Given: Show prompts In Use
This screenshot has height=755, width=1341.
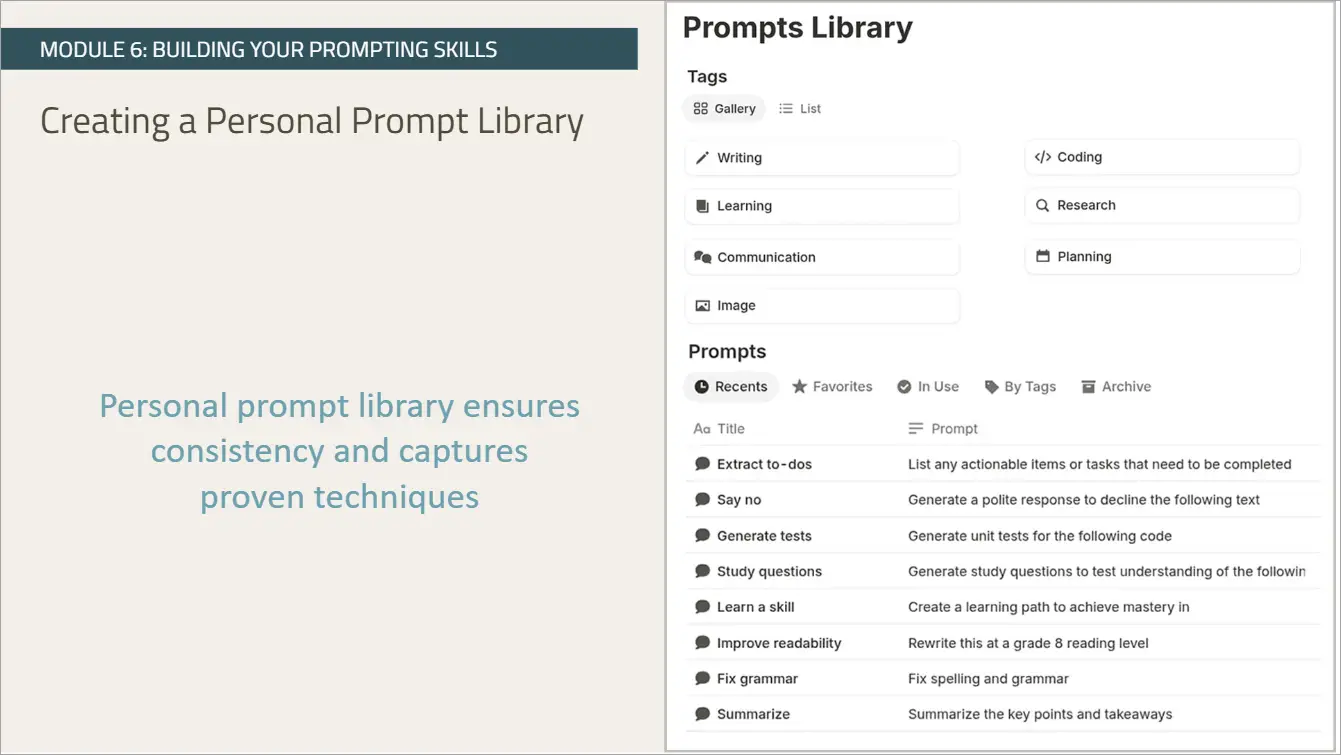Looking at the screenshot, I should [x=928, y=387].
